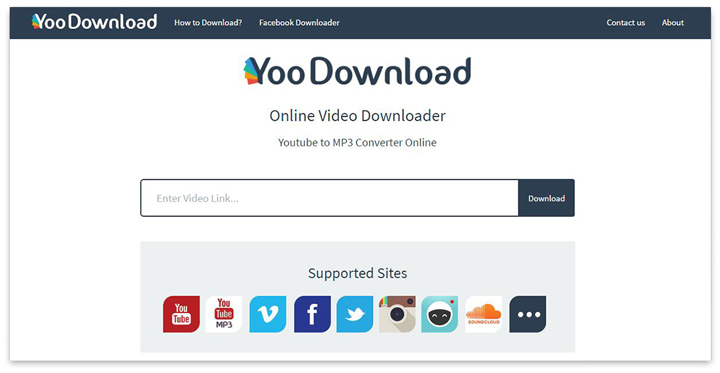The height and width of the screenshot is (373, 720).
Task: Select the teal robot face icon
Action: 439,314
